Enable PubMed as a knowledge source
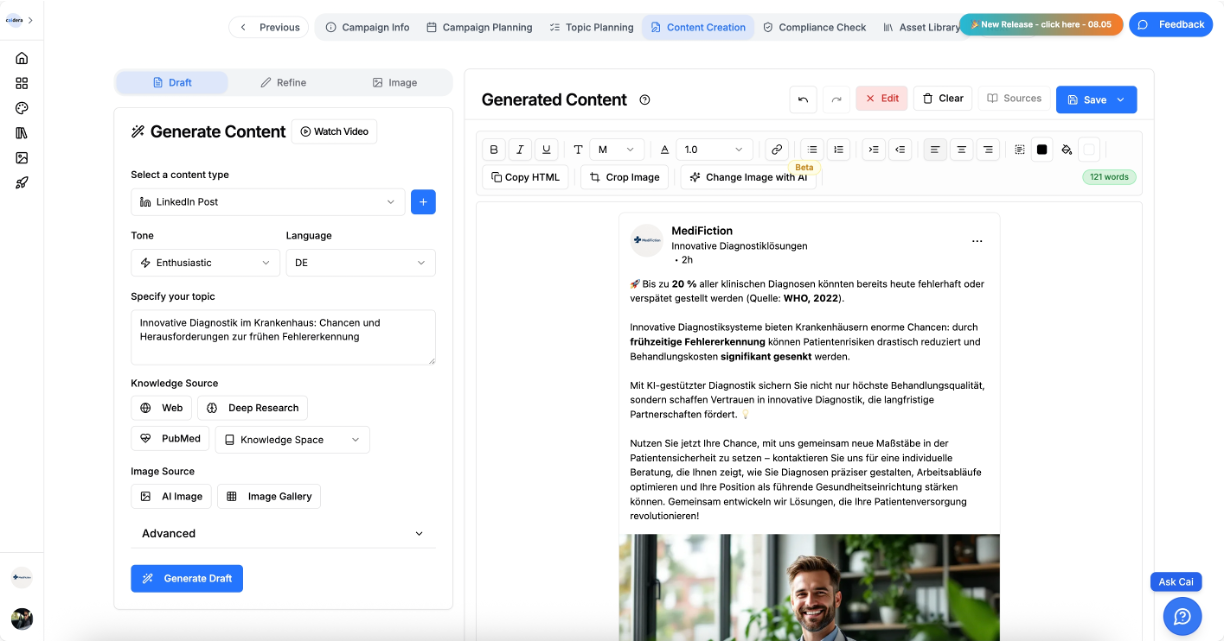 pos(169,438)
